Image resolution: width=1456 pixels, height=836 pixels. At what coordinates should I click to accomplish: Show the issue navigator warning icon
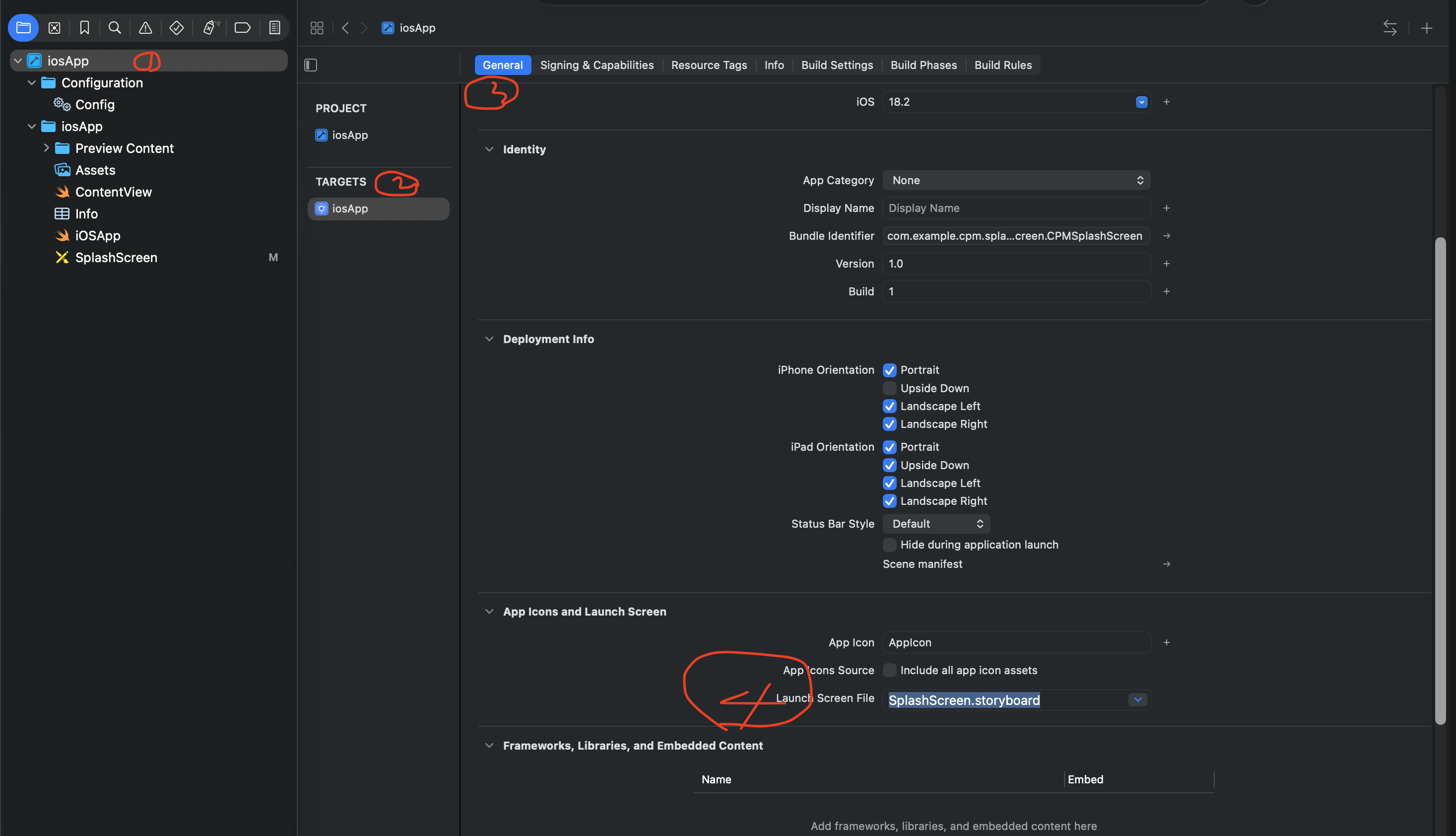pos(145,28)
